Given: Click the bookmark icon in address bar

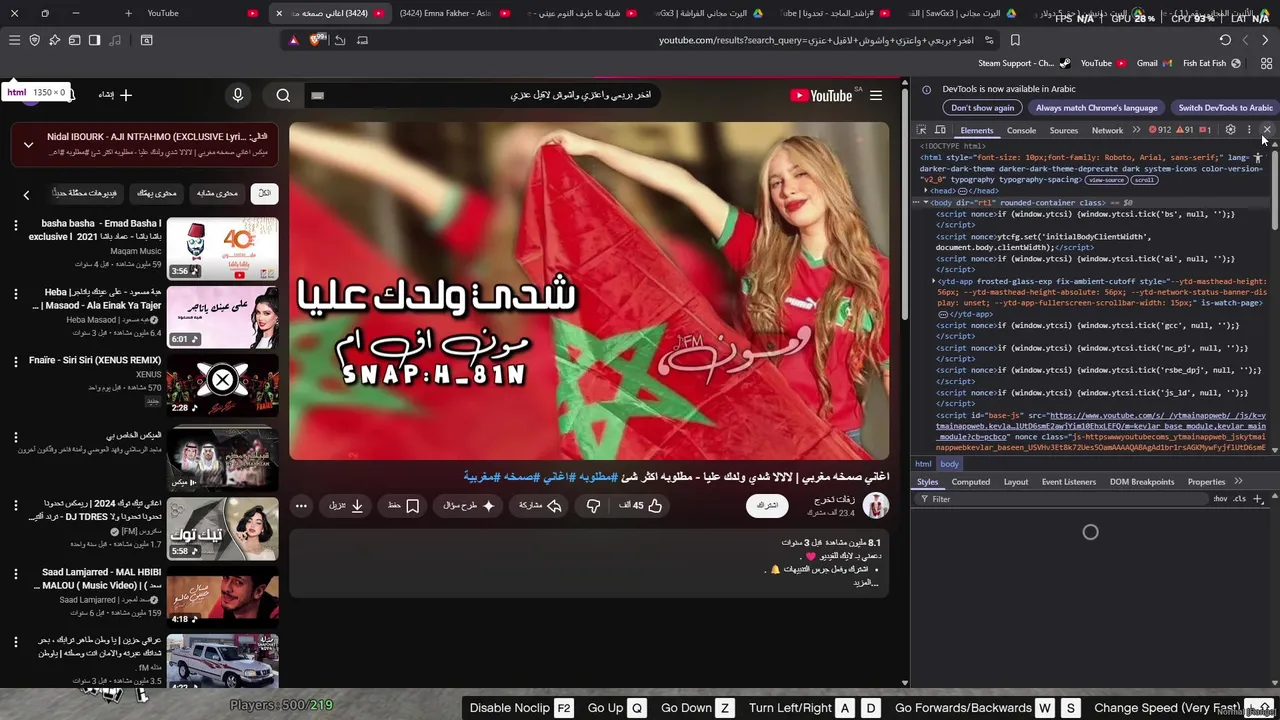Looking at the screenshot, I should coord(1015,40).
